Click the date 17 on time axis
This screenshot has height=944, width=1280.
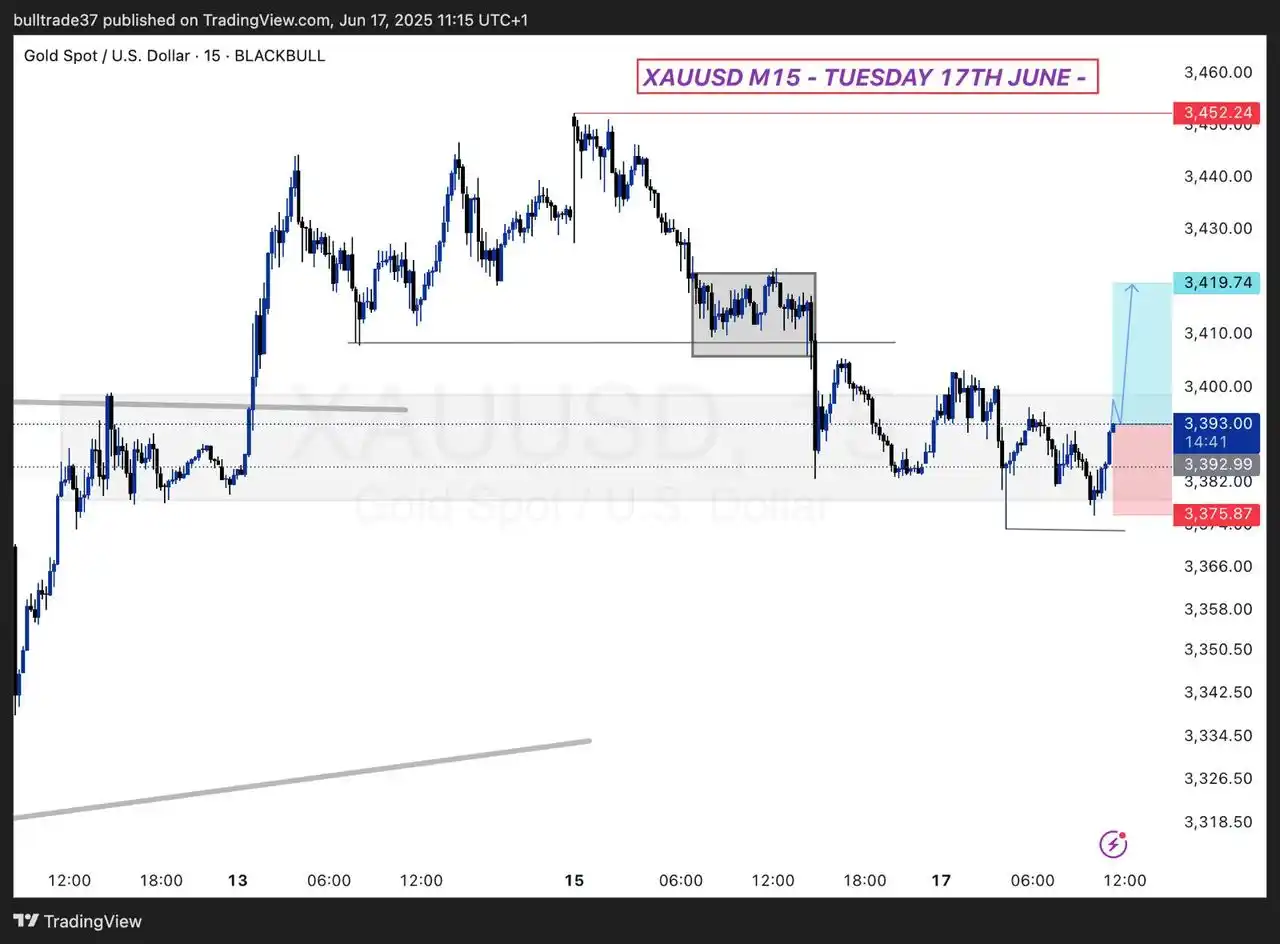[x=941, y=881]
